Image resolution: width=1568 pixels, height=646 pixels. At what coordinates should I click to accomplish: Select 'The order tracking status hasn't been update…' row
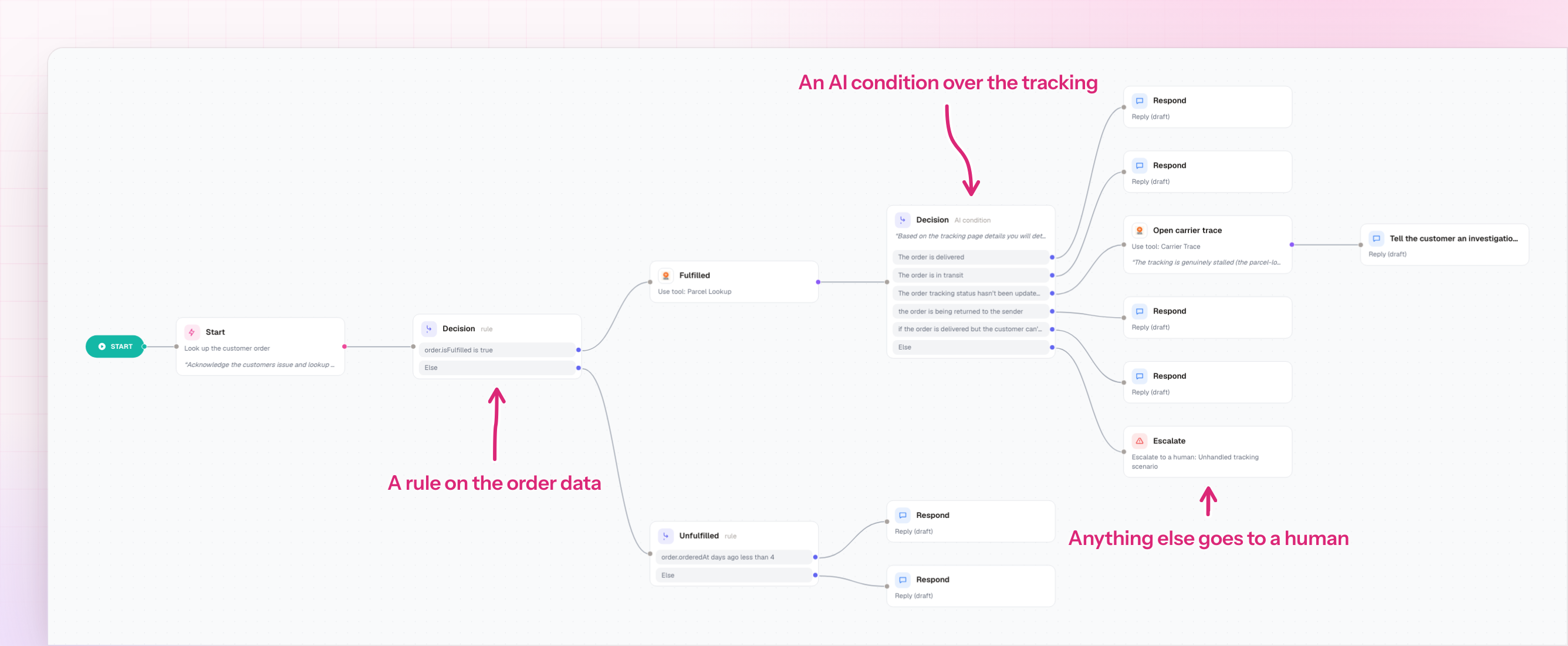pyautogui.click(x=970, y=293)
